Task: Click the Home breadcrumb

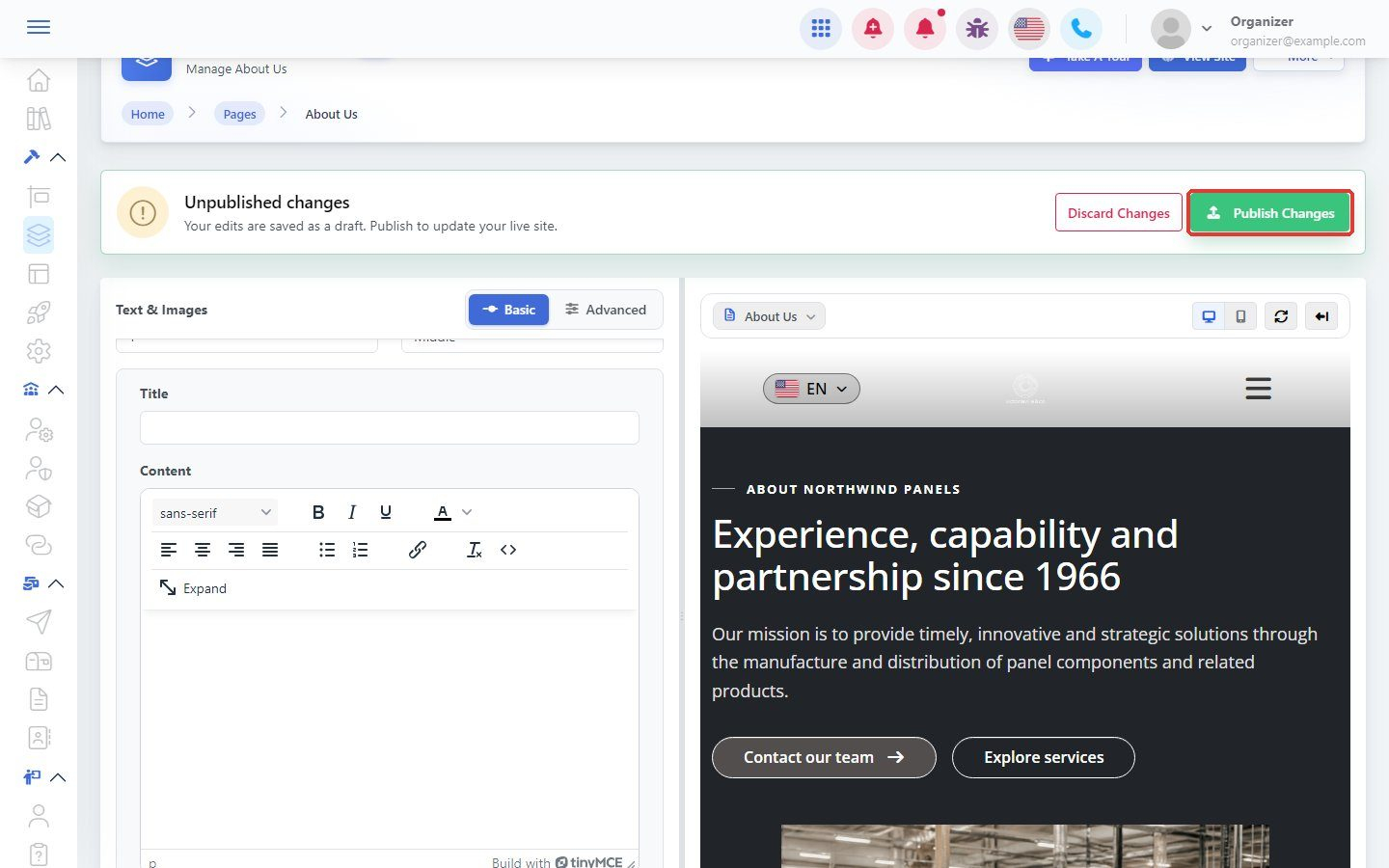Action: click(x=148, y=114)
